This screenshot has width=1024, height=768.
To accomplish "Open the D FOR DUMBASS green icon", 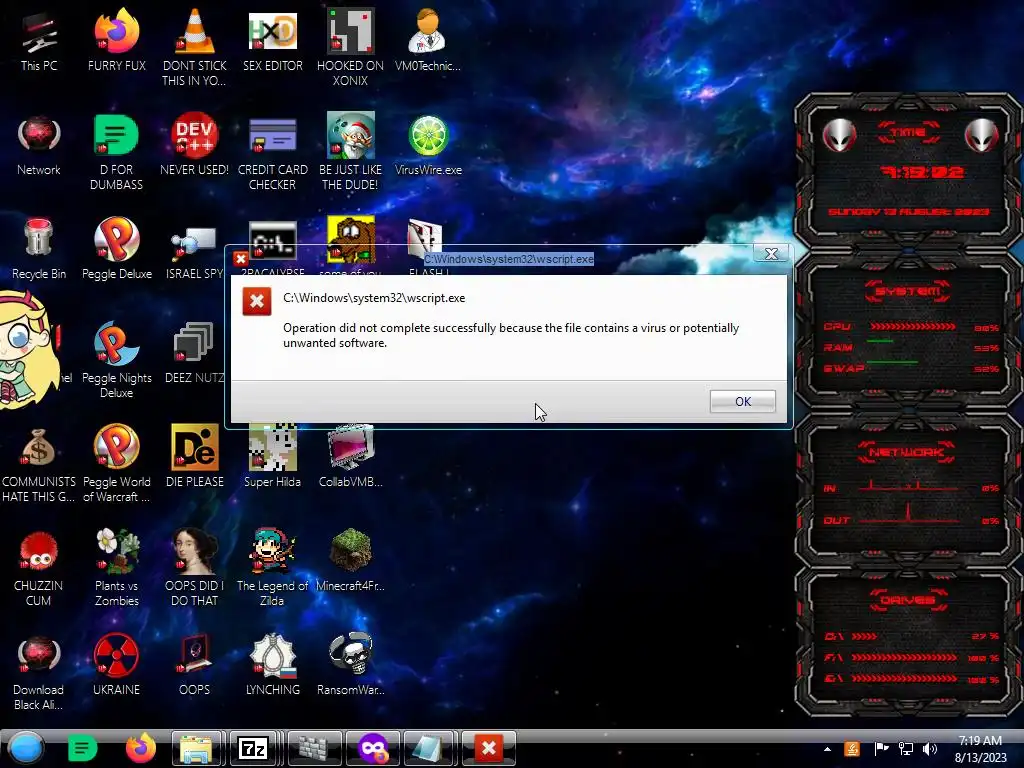I will (116, 152).
